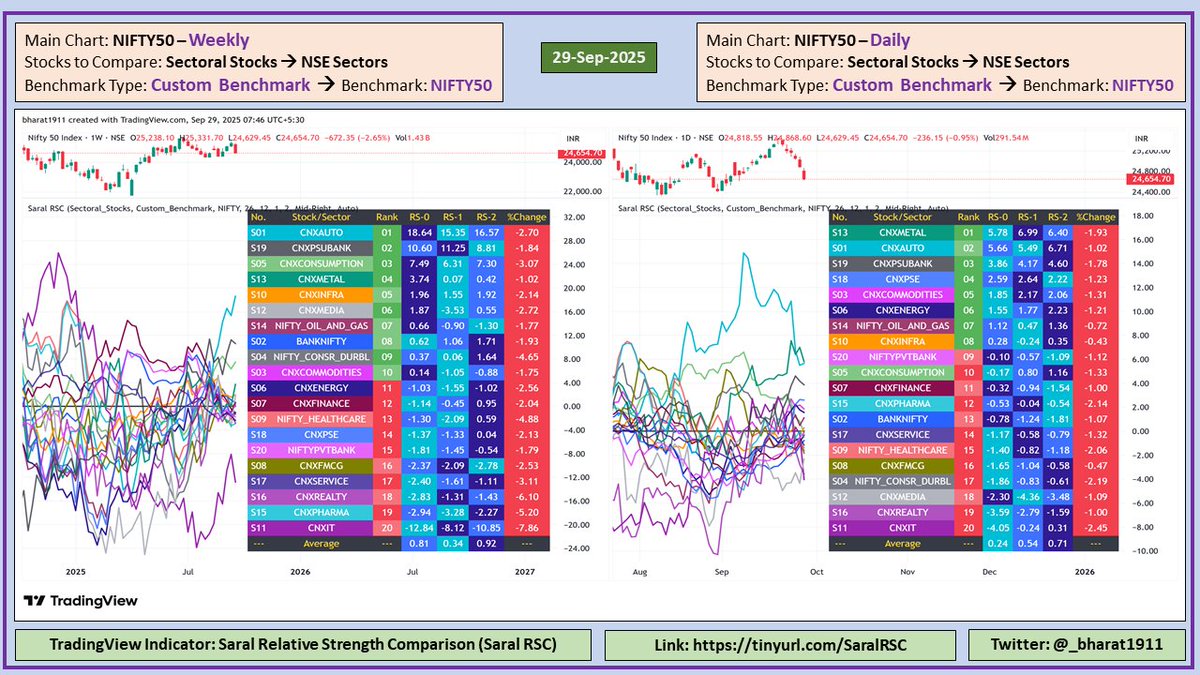The height and width of the screenshot is (675, 1200).
Task: Select NIFTYPVTBANK row in the daily table
Action: coord(975,357)
